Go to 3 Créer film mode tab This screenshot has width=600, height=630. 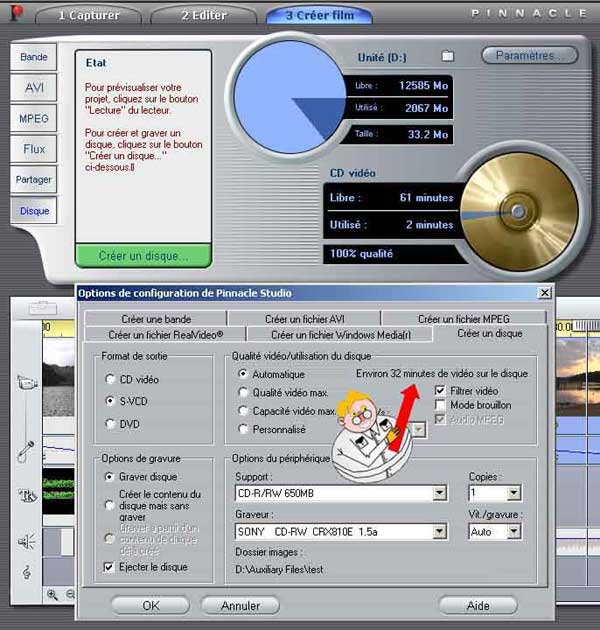tap(319, 15)
